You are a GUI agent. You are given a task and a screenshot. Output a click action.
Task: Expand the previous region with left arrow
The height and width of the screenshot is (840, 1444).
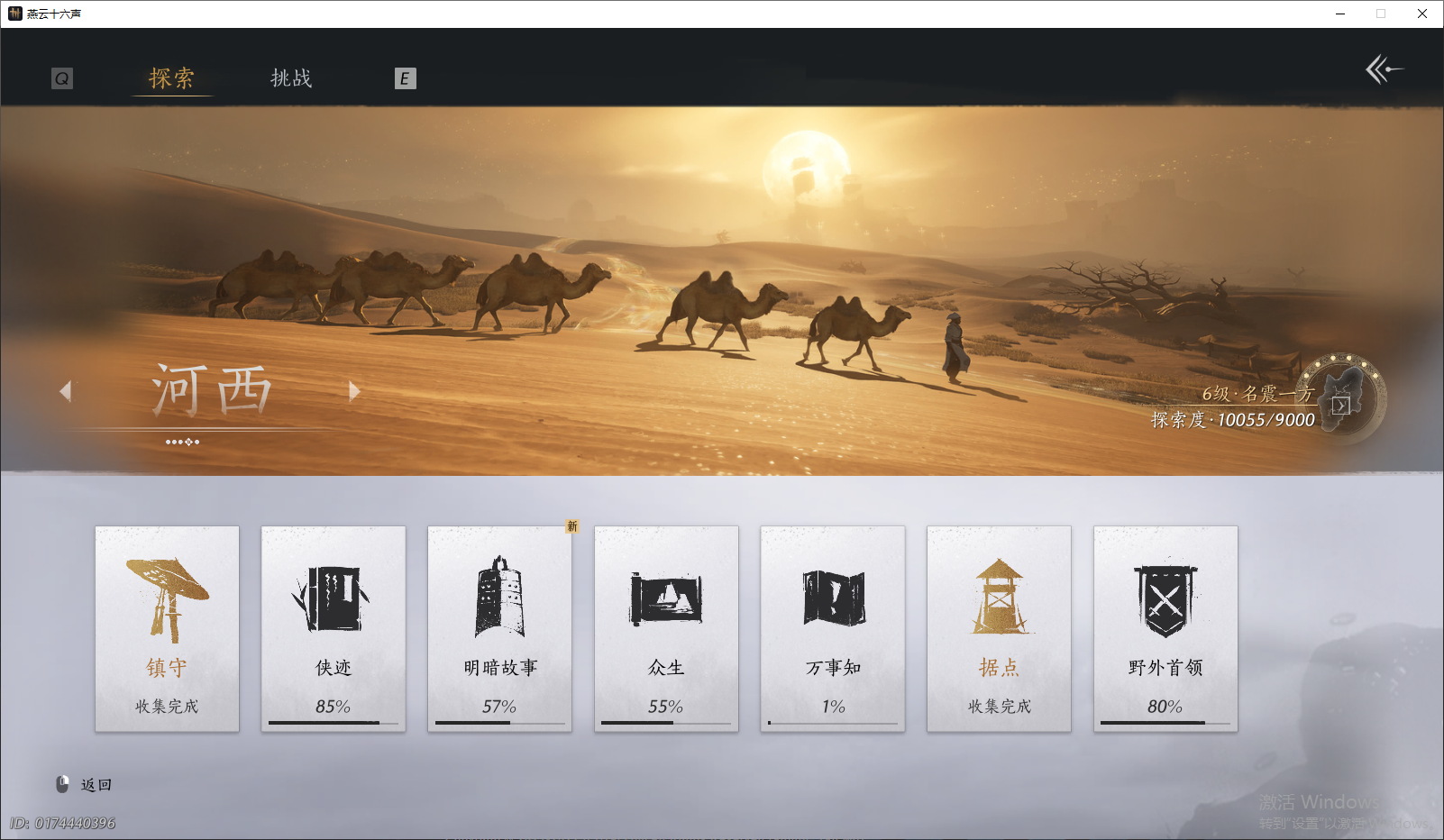click(66, 391)
